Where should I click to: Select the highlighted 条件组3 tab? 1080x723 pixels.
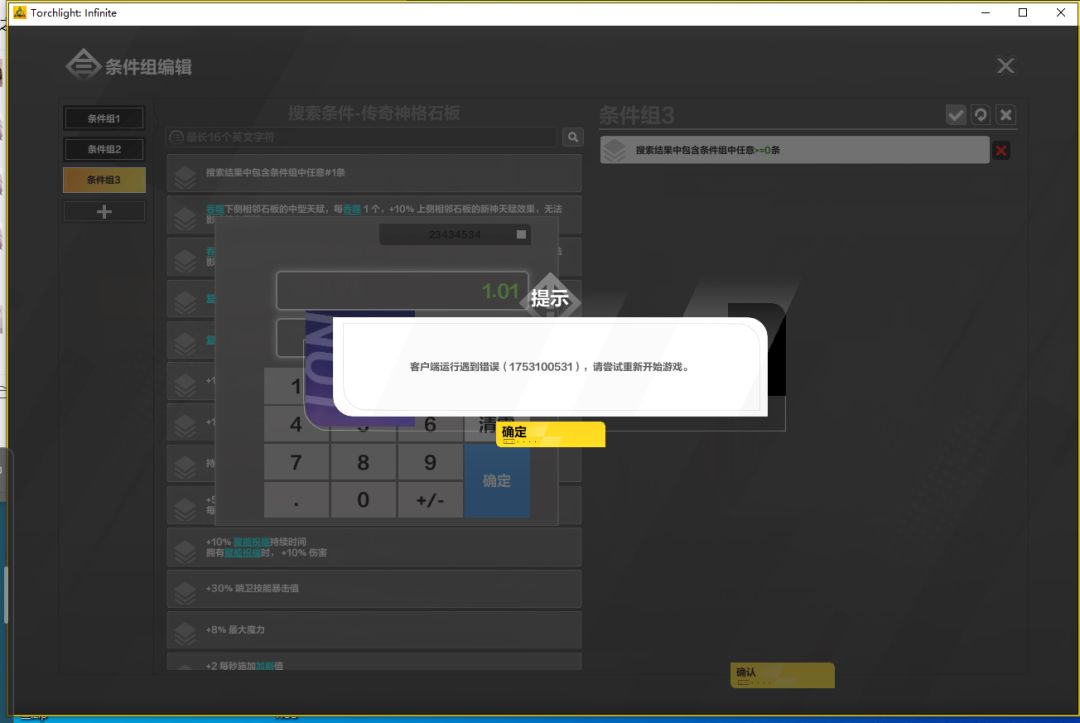(x=104, y=180)
